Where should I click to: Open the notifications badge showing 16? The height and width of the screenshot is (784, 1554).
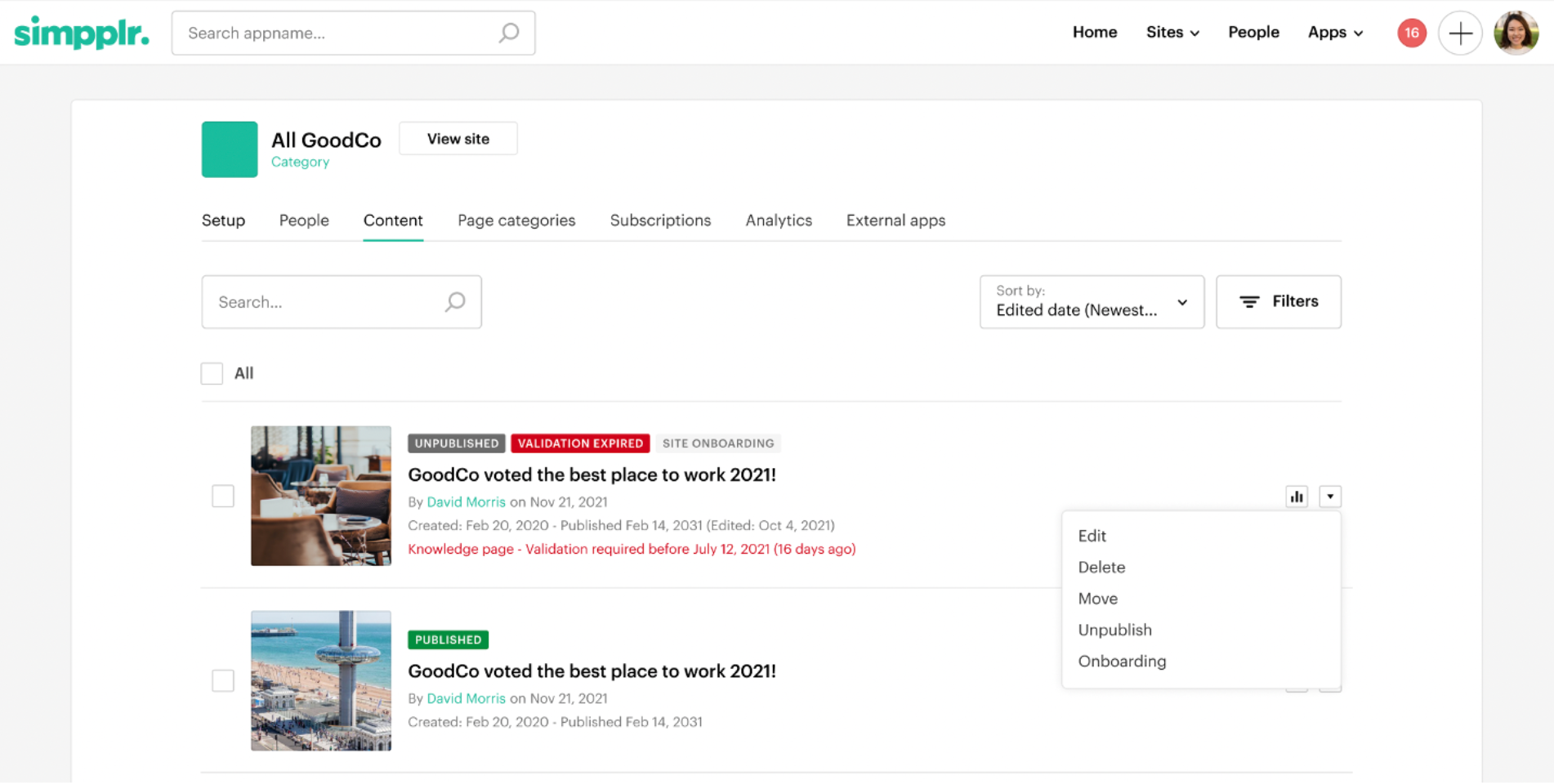[1411, 33]
